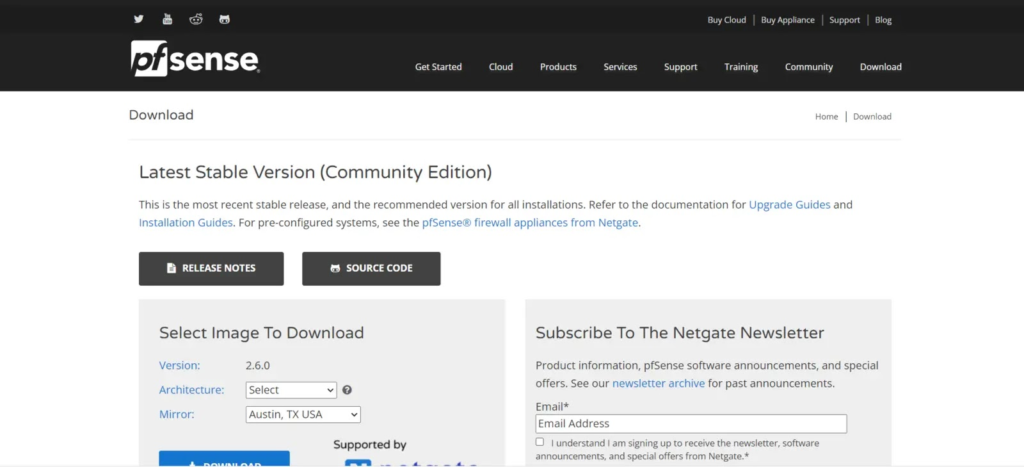The image size is (1024, 467).
Task: Select the Training navigation item
Action: 741,67
